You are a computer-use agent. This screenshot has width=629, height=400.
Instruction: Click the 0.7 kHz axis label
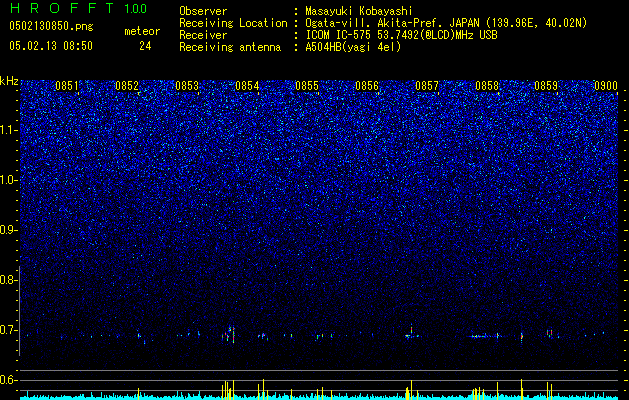[x=8, y=330]
